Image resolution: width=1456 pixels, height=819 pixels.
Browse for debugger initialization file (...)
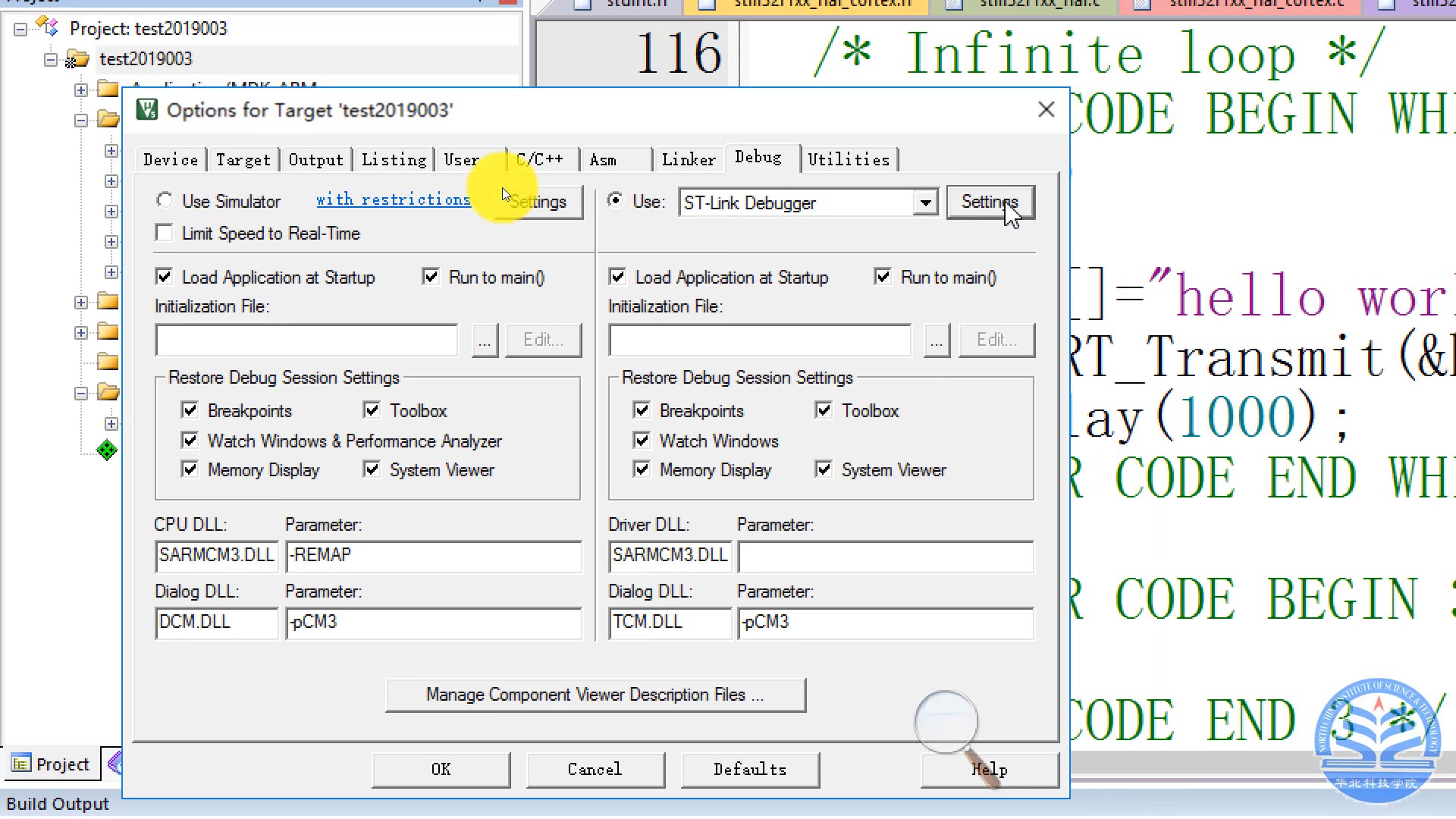click(x=937, y=340)
